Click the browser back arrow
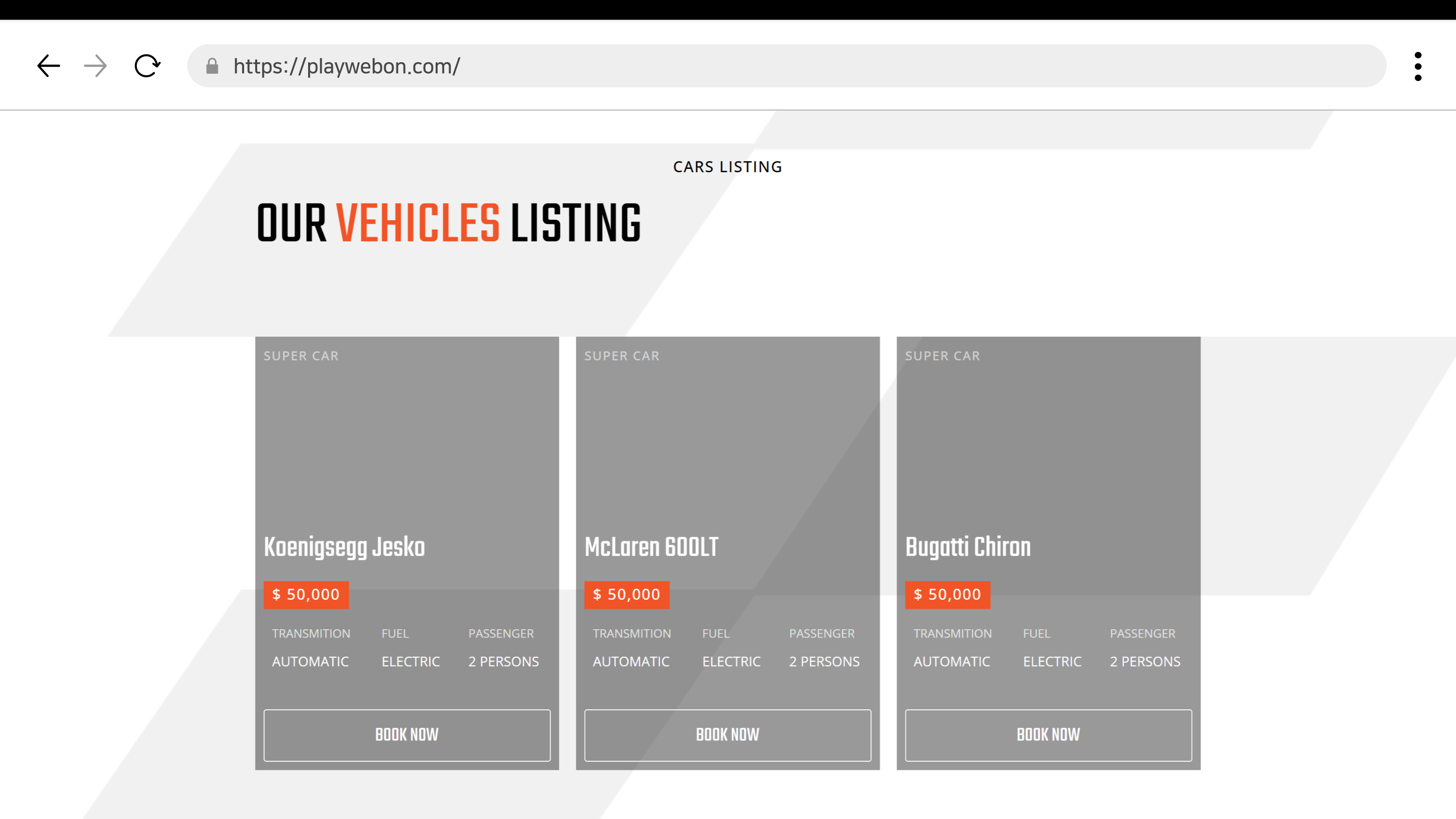This screenshot has height=819, width=1456. click(49, 66)
